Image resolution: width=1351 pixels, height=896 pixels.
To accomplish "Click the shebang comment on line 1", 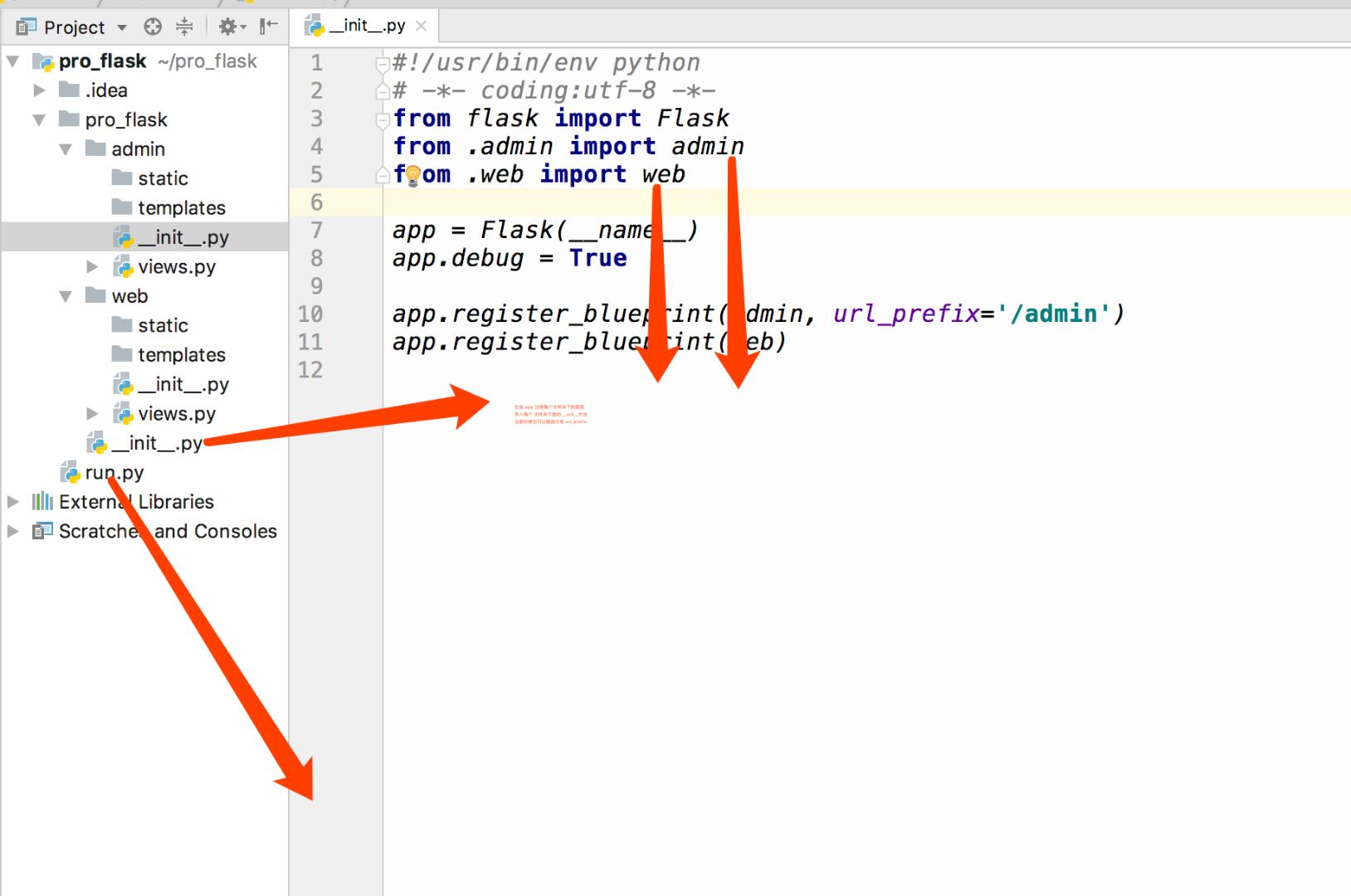I will (x=546, y=63).
